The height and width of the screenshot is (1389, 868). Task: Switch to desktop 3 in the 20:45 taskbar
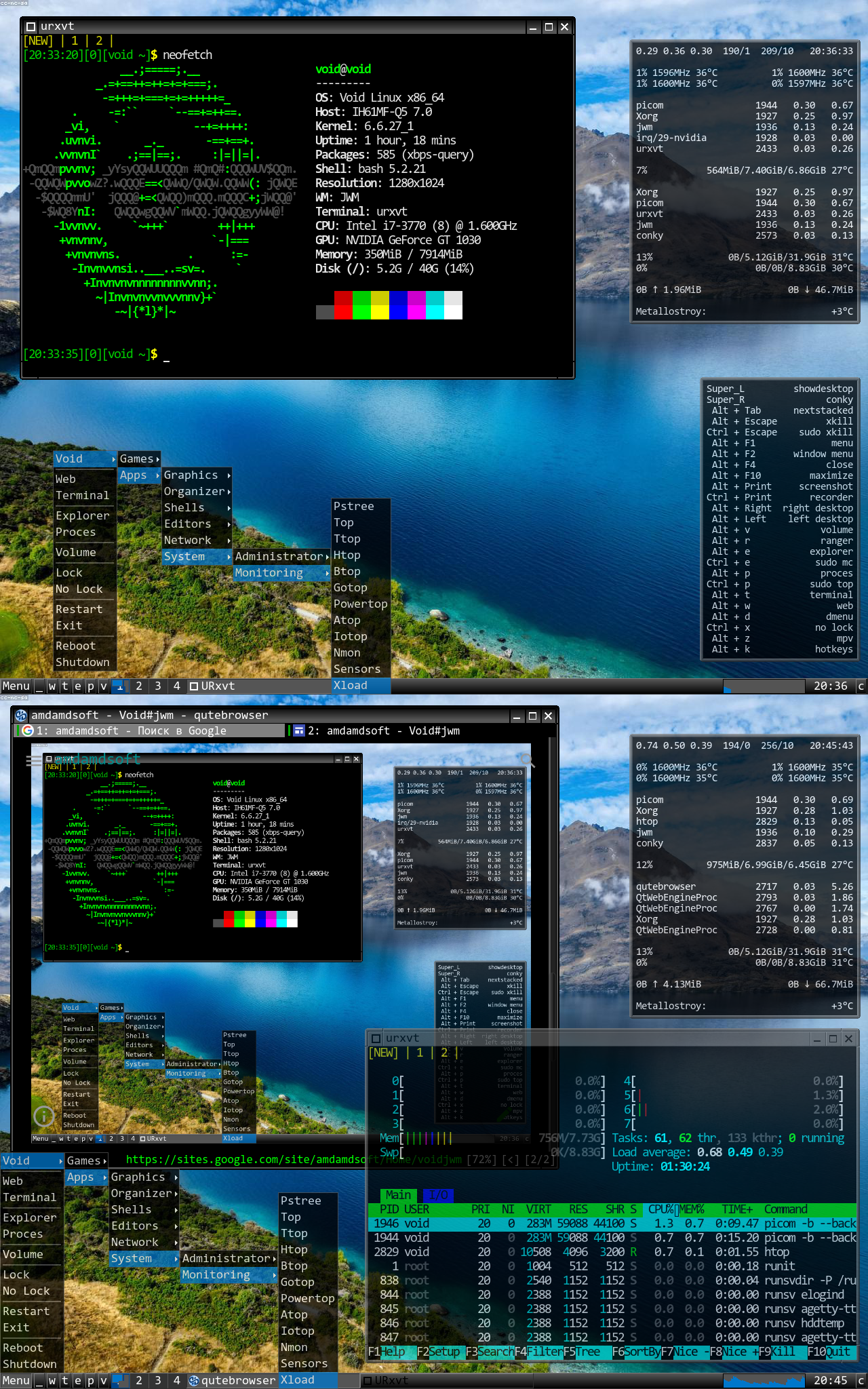pyautogui.click(x=158, y=1380)
